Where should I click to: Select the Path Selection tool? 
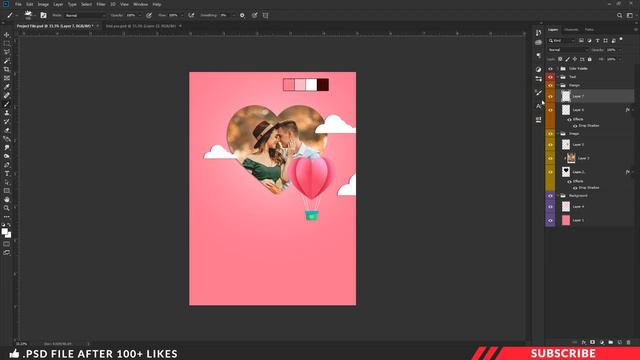7,182
